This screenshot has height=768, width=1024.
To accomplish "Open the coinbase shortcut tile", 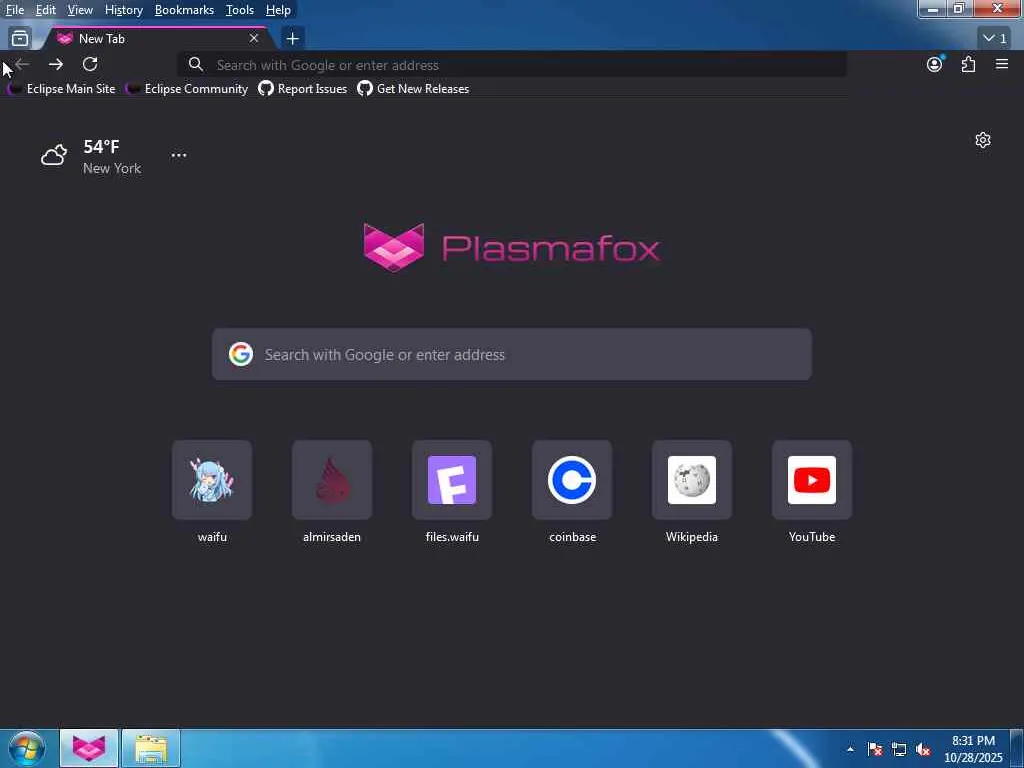I will (x=572, y=480).
